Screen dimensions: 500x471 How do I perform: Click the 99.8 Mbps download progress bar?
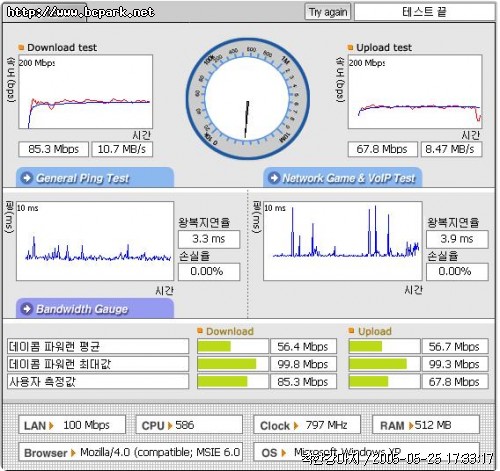click(233, 364)
